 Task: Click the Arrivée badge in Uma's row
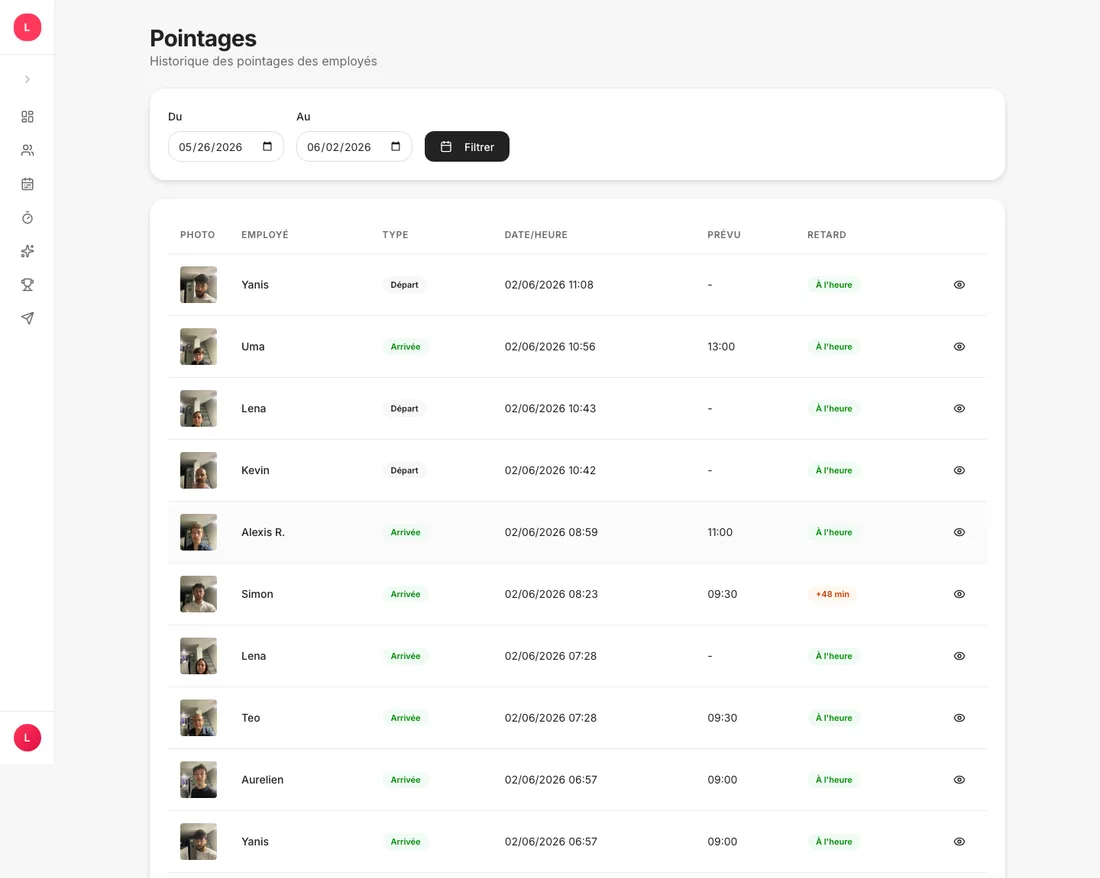tap(405, 346)
